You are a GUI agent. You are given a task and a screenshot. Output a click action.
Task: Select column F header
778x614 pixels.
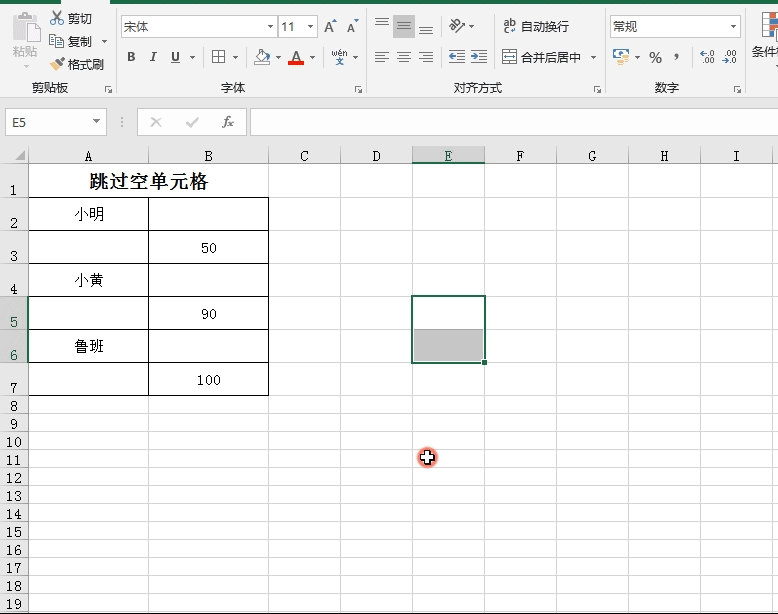(521, 155)
